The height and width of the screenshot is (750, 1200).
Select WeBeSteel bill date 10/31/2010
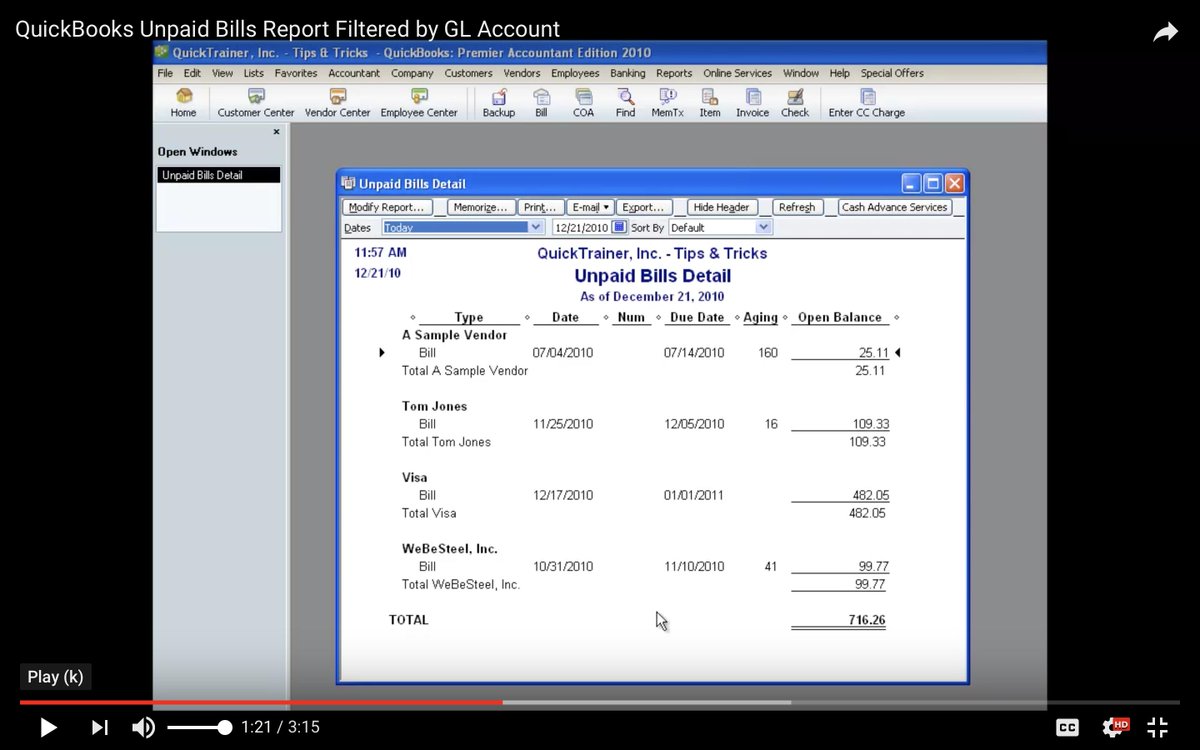tap(563, 566)
